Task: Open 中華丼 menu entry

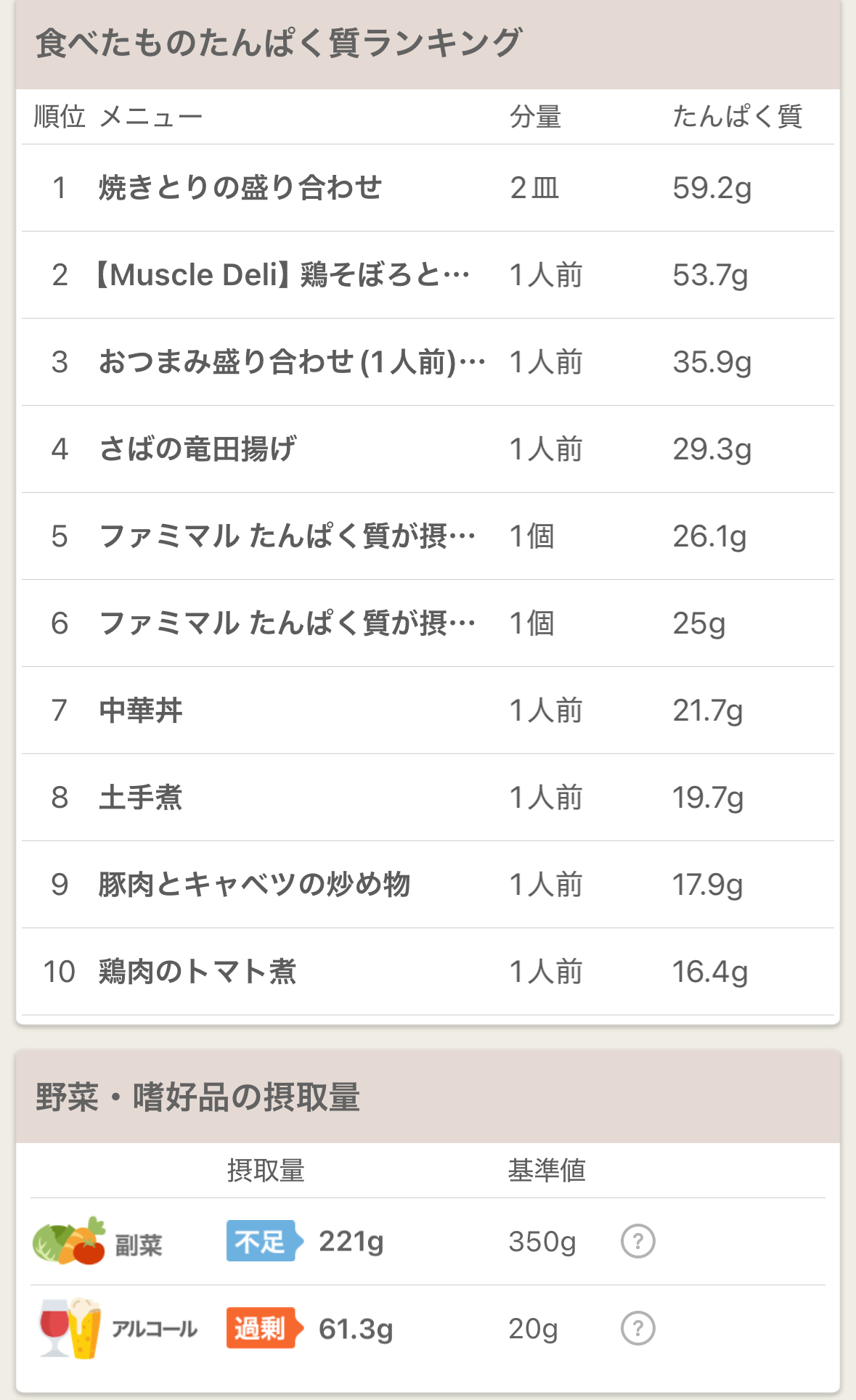Action: point(428,711)
